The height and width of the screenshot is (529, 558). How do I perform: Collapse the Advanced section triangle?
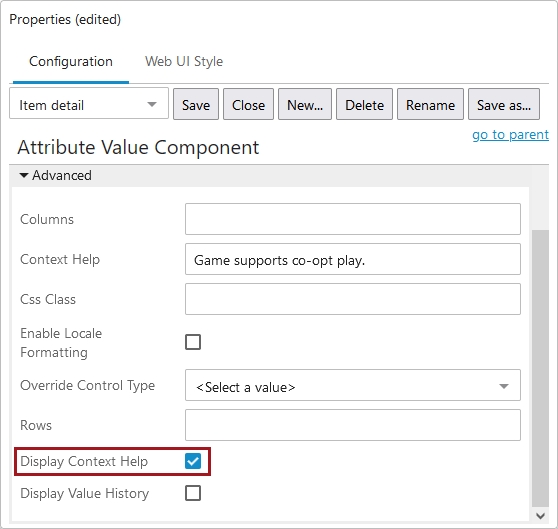[24, 175]
